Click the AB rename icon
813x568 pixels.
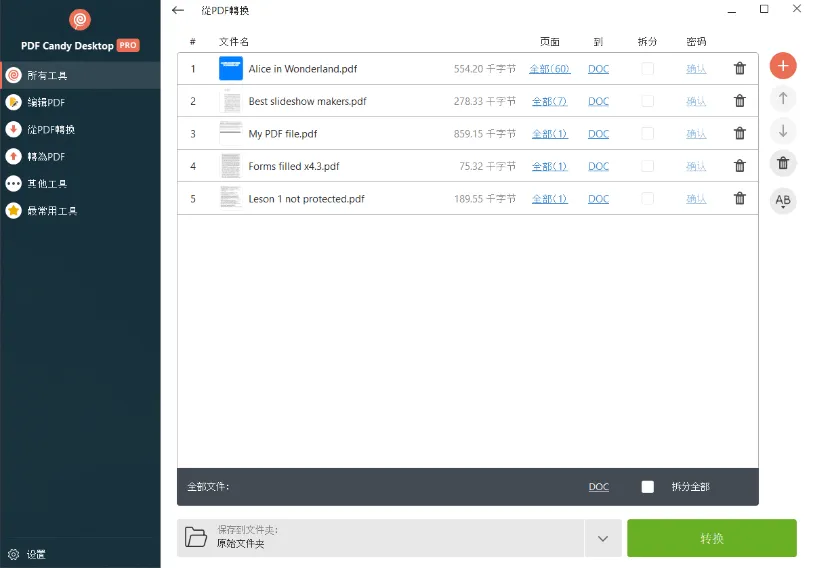pos(783,200)
